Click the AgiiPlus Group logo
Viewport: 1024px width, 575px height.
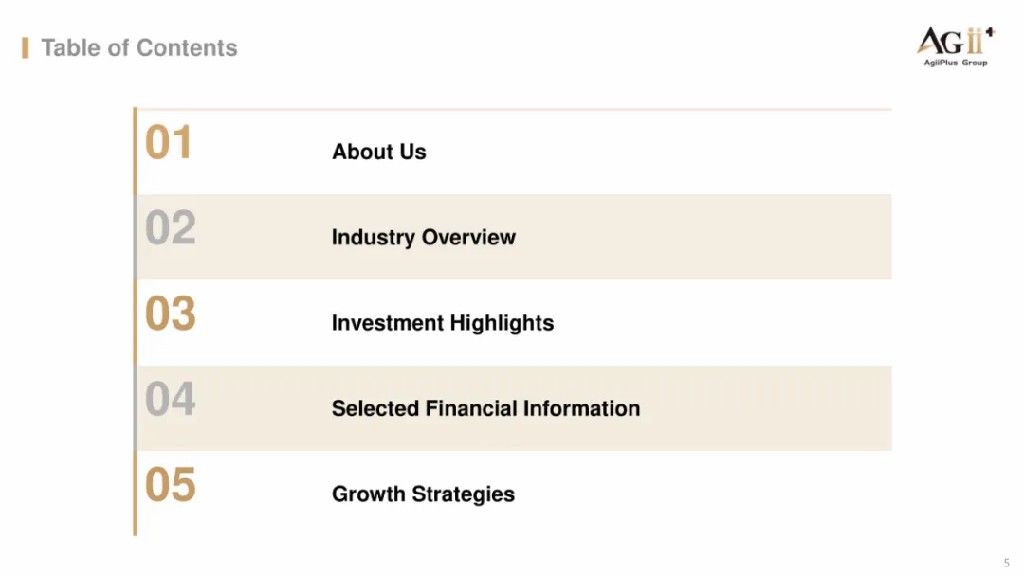click(956, 46)
